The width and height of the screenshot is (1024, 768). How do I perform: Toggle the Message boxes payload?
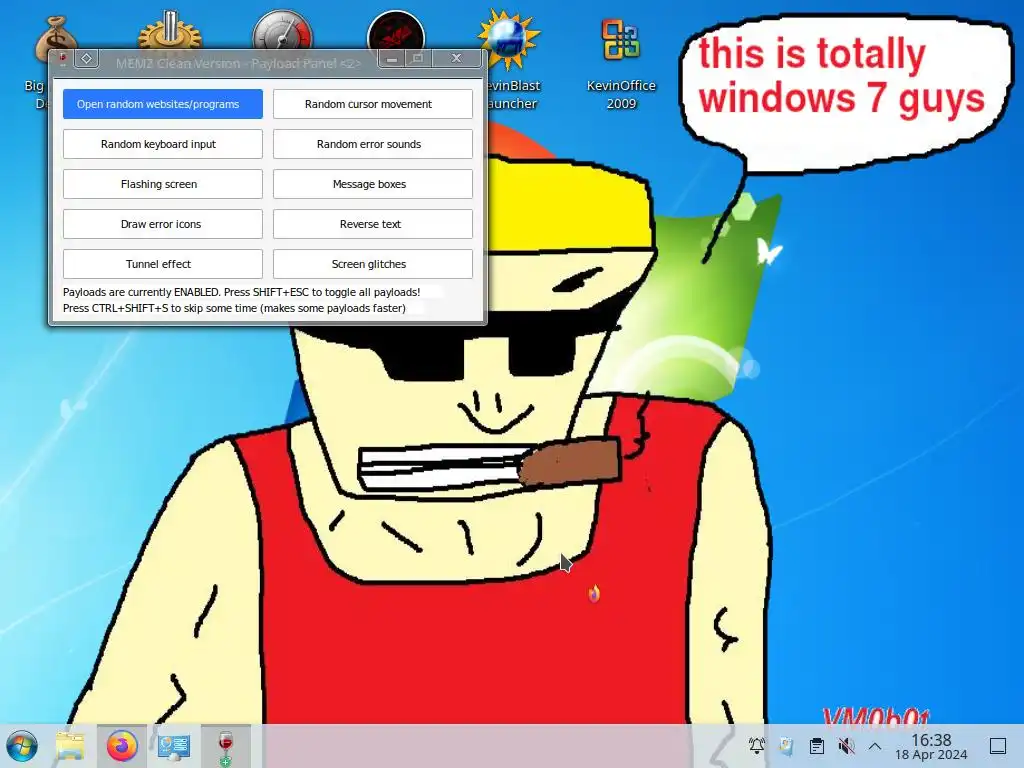click(372, 184)
